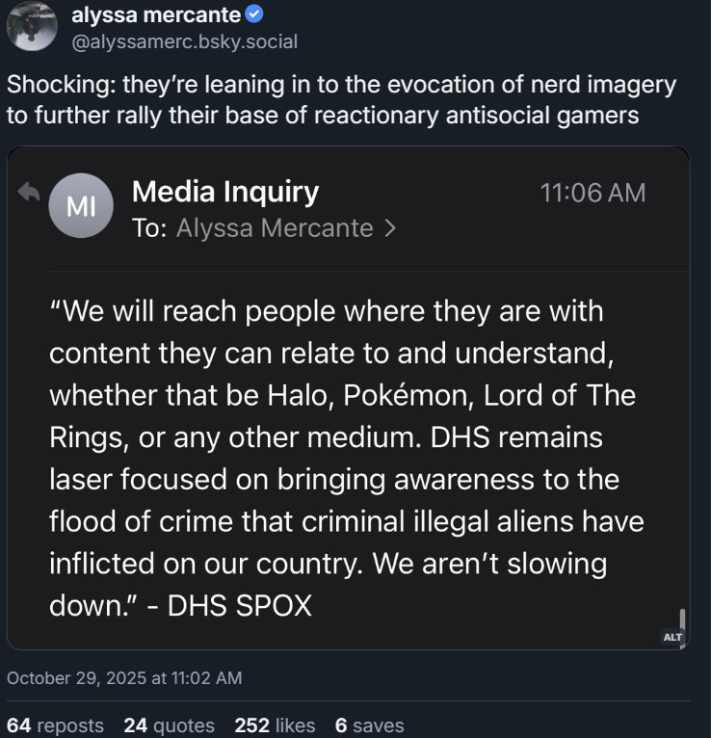Viewport: 711px width, 738px height.
Task: Click the post text beginning with Shocking
Action: (341, 99)
